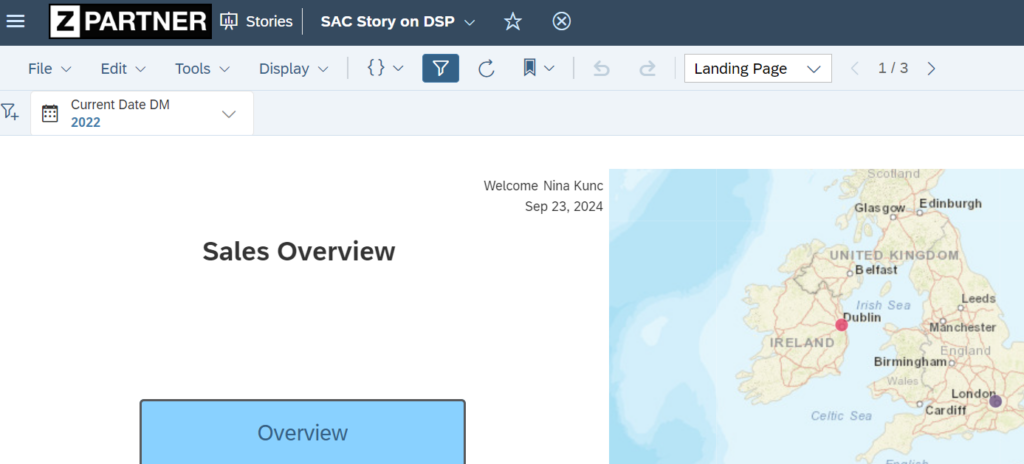Click the redo arrow
The height and width of the screenshot is (464, 1024).
[647, 68]
